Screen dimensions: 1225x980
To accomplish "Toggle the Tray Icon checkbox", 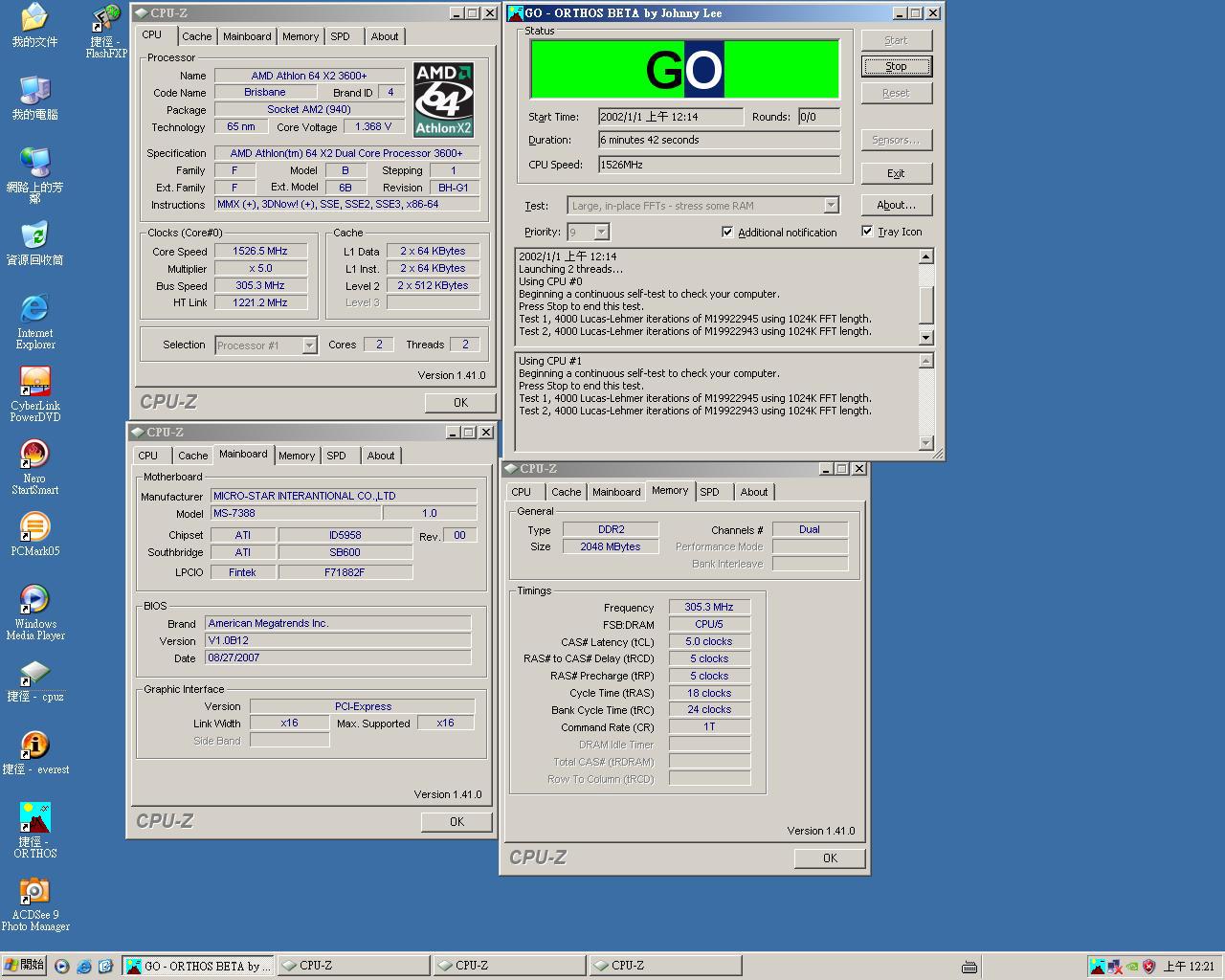I will click(867, 232).
